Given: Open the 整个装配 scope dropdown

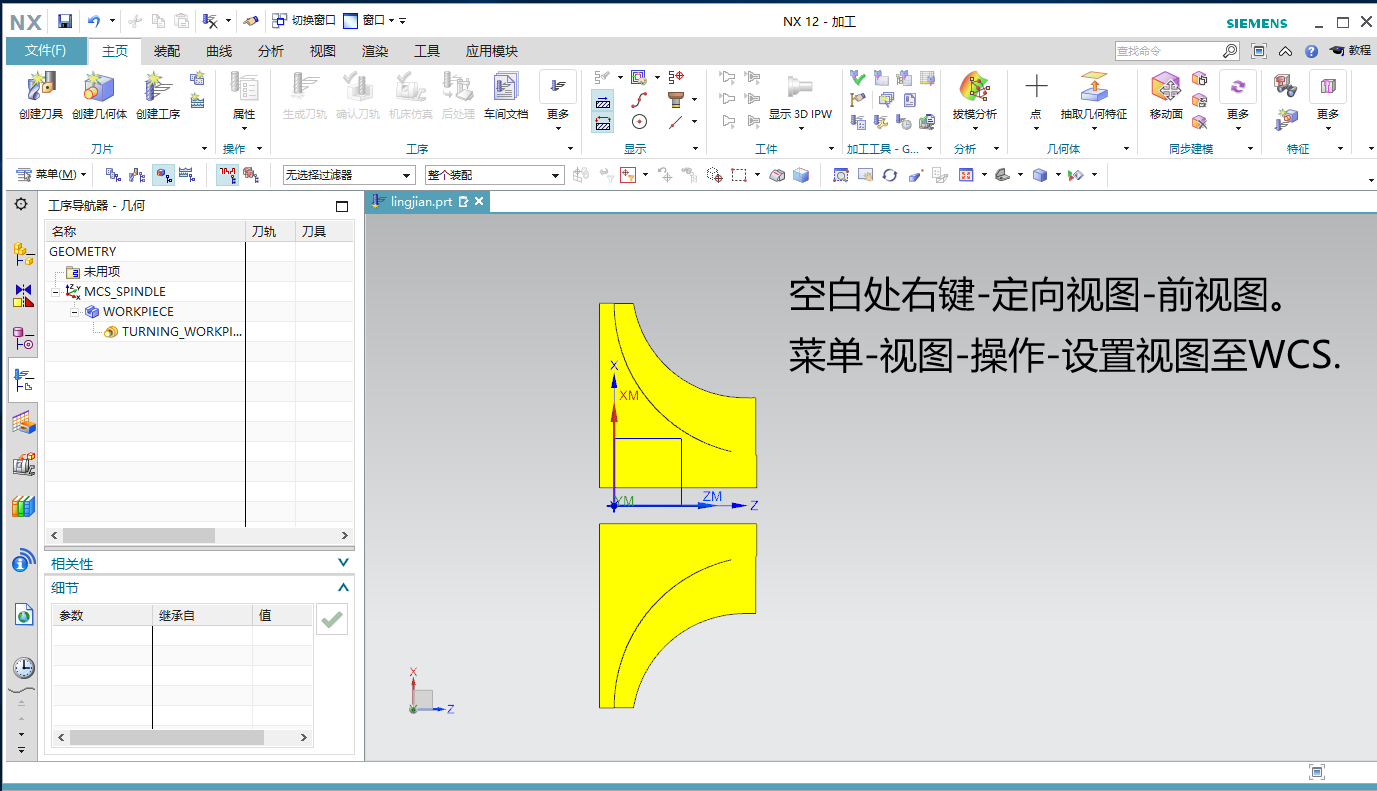Looking at the screenshot, I should click(494, 176).
